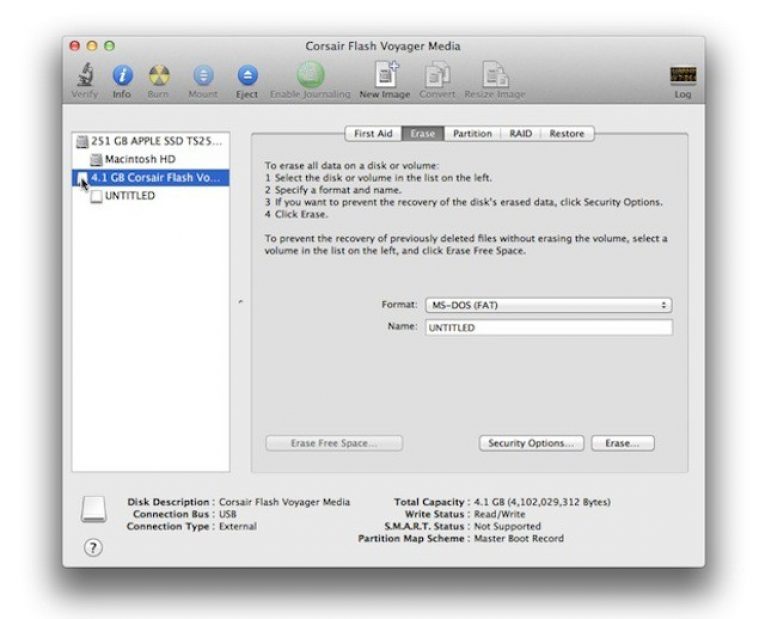The width and height of the screenshot is (765, 619).
Task: Click the Erase Free Space button
Action: click(x=334, y=443)
